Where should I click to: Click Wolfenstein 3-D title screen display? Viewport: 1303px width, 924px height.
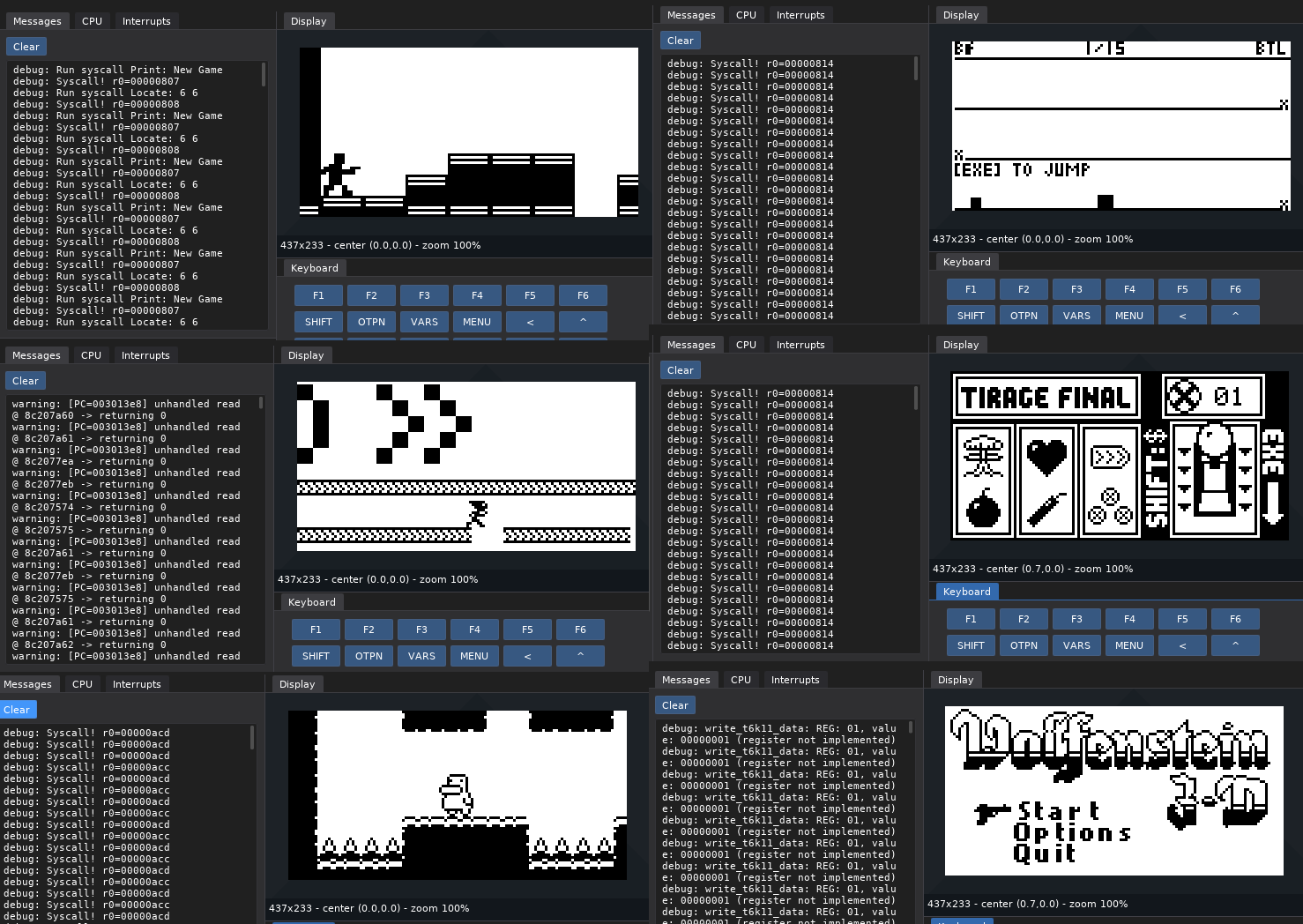pos(1114,791)
